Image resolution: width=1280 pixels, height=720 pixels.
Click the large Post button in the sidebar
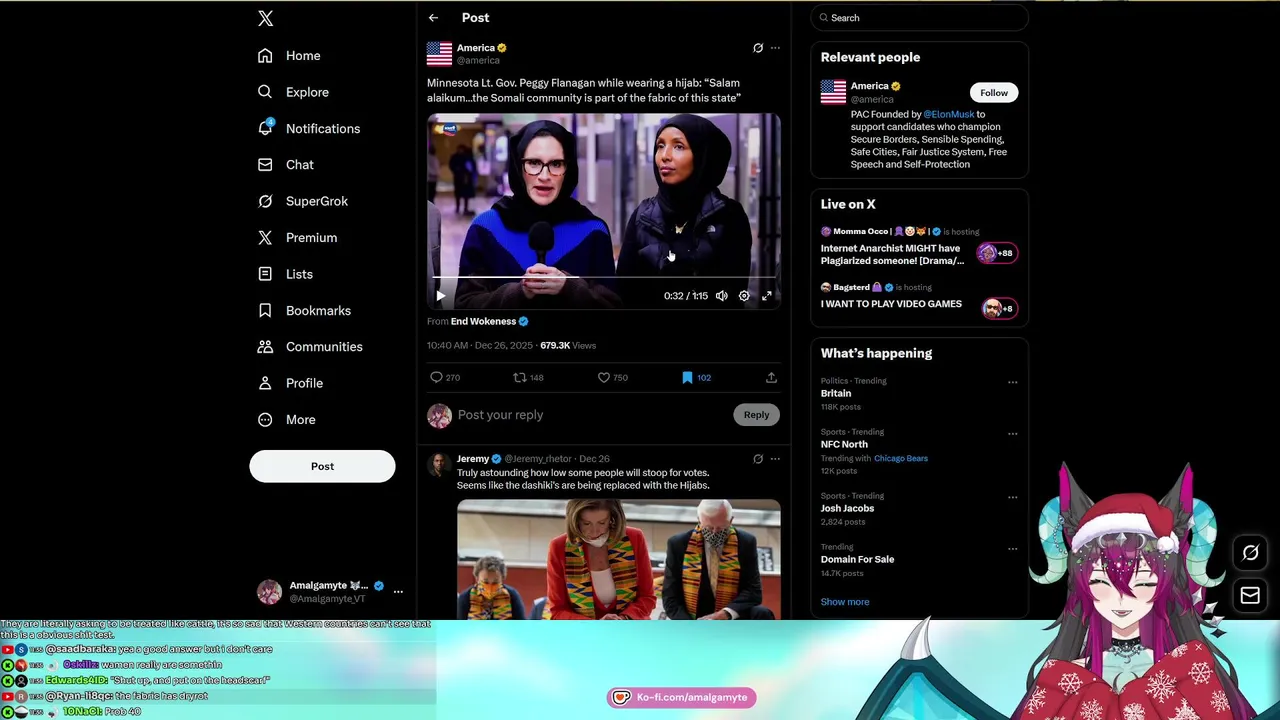coord(322,466)
